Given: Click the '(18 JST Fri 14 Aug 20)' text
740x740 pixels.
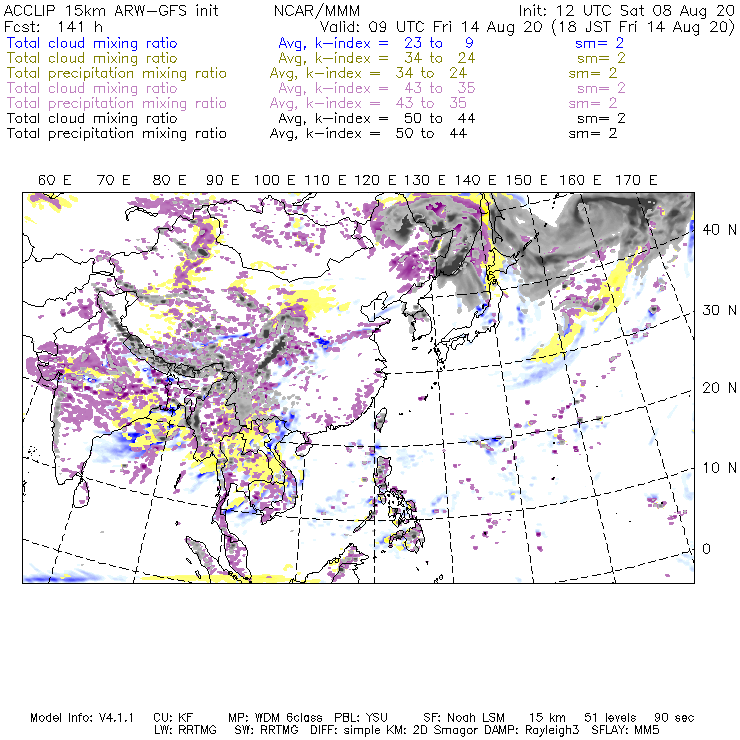Looking at the screenshot, I should [643, 27].
